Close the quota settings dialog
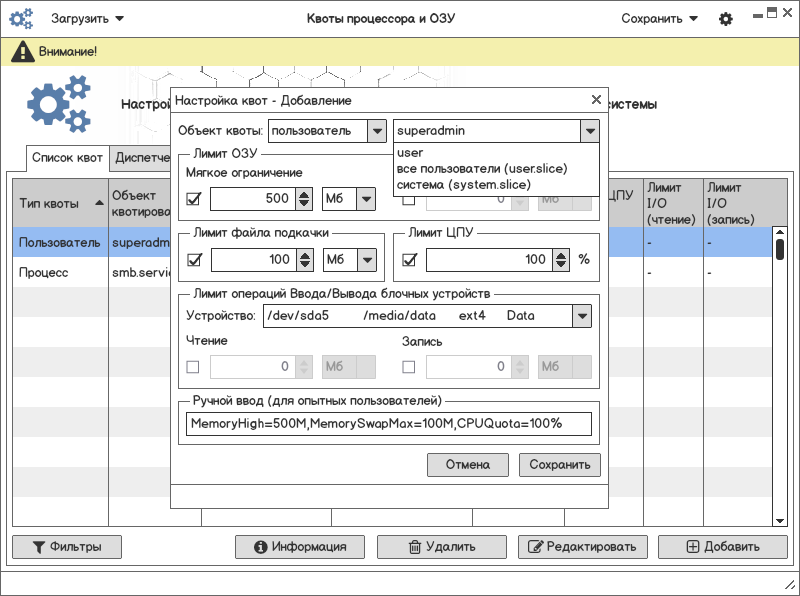 tap(596, 100)
